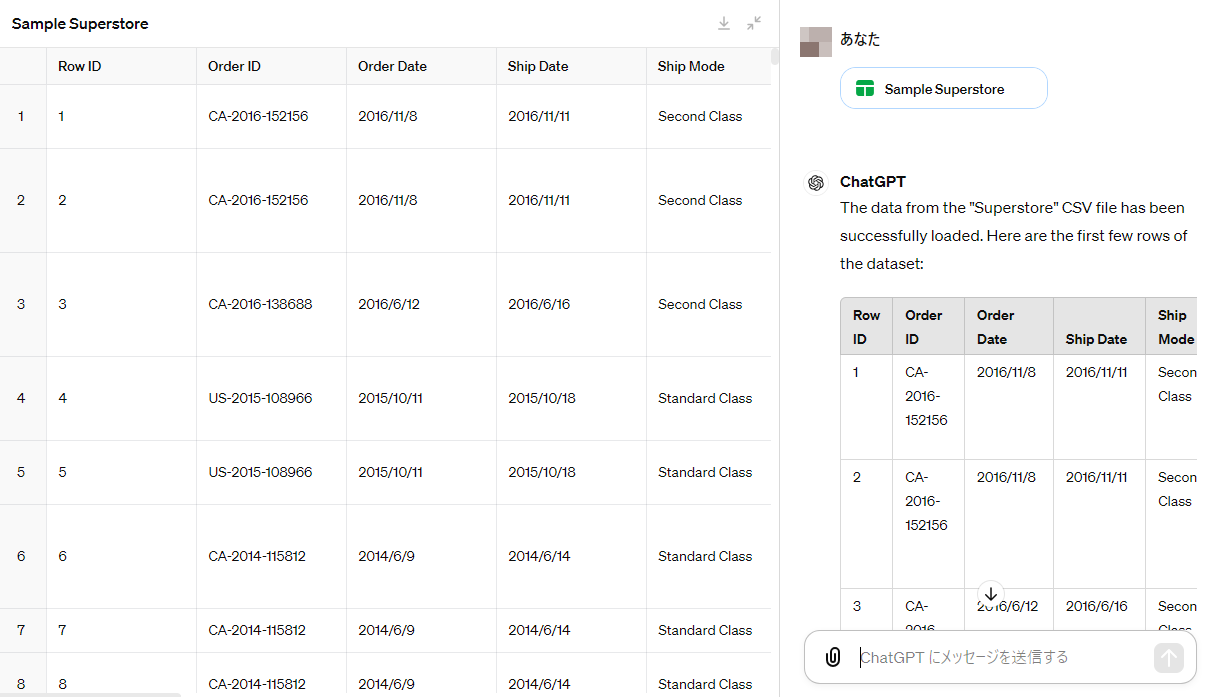Viewport: 1212px width, 697px height.
Task: Open the Sample Superstore file attachment
Action: [x=943, y=89]
